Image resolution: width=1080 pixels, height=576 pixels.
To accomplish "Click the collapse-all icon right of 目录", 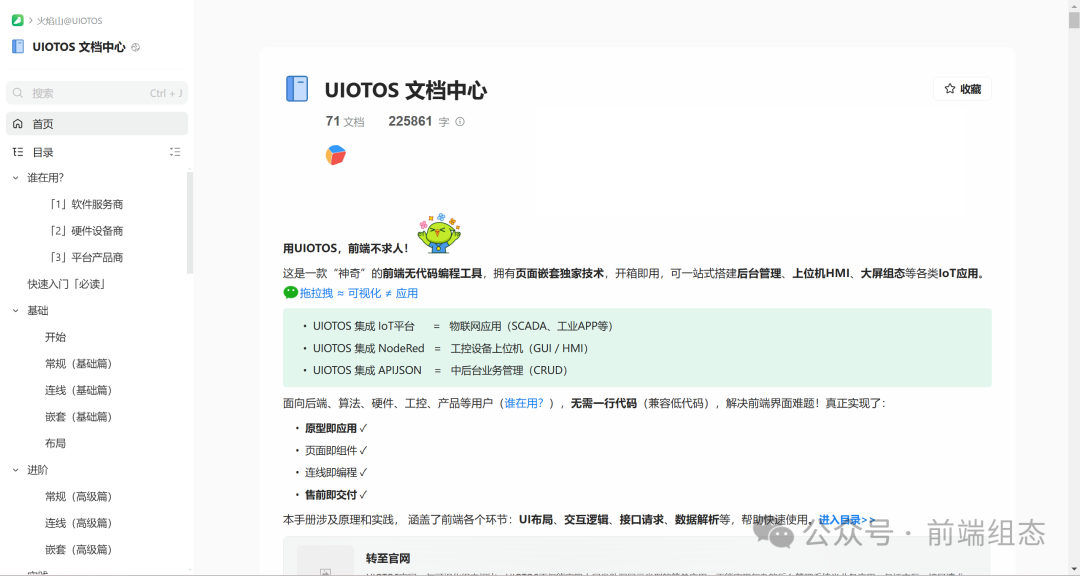I will pos(175,151).
